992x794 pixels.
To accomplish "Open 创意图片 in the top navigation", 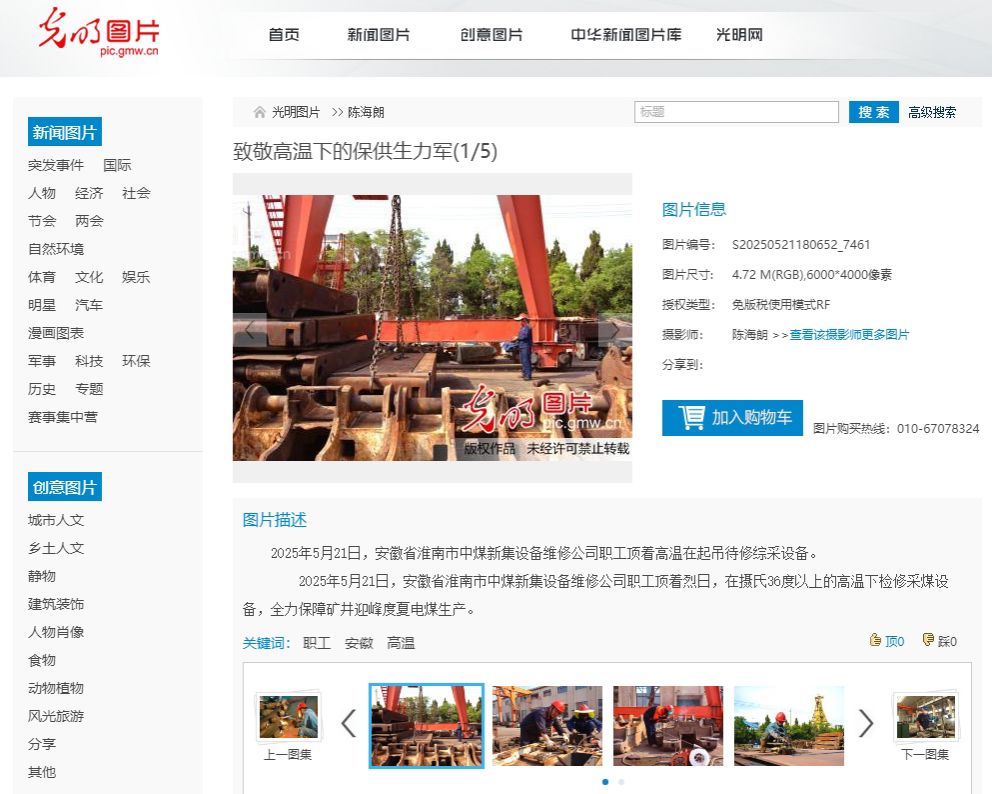I will click(x=492, y=35).
